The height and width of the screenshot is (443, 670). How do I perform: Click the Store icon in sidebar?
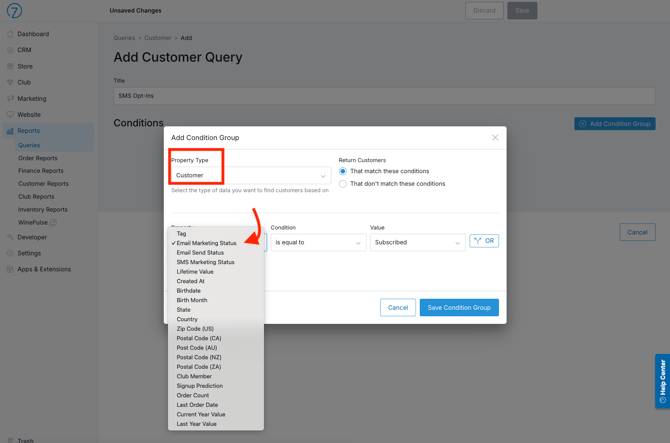point(10,66)
